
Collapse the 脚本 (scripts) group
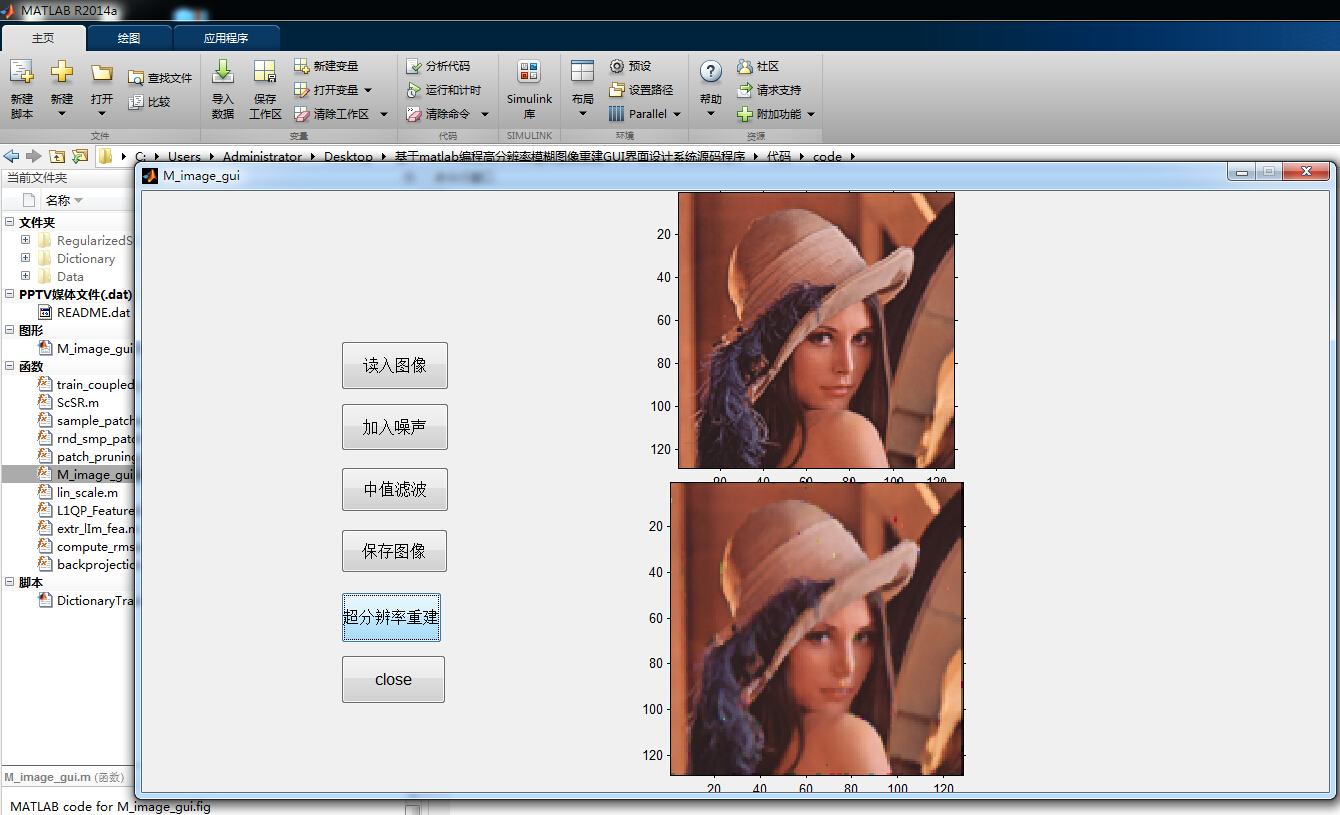(9, 582)
